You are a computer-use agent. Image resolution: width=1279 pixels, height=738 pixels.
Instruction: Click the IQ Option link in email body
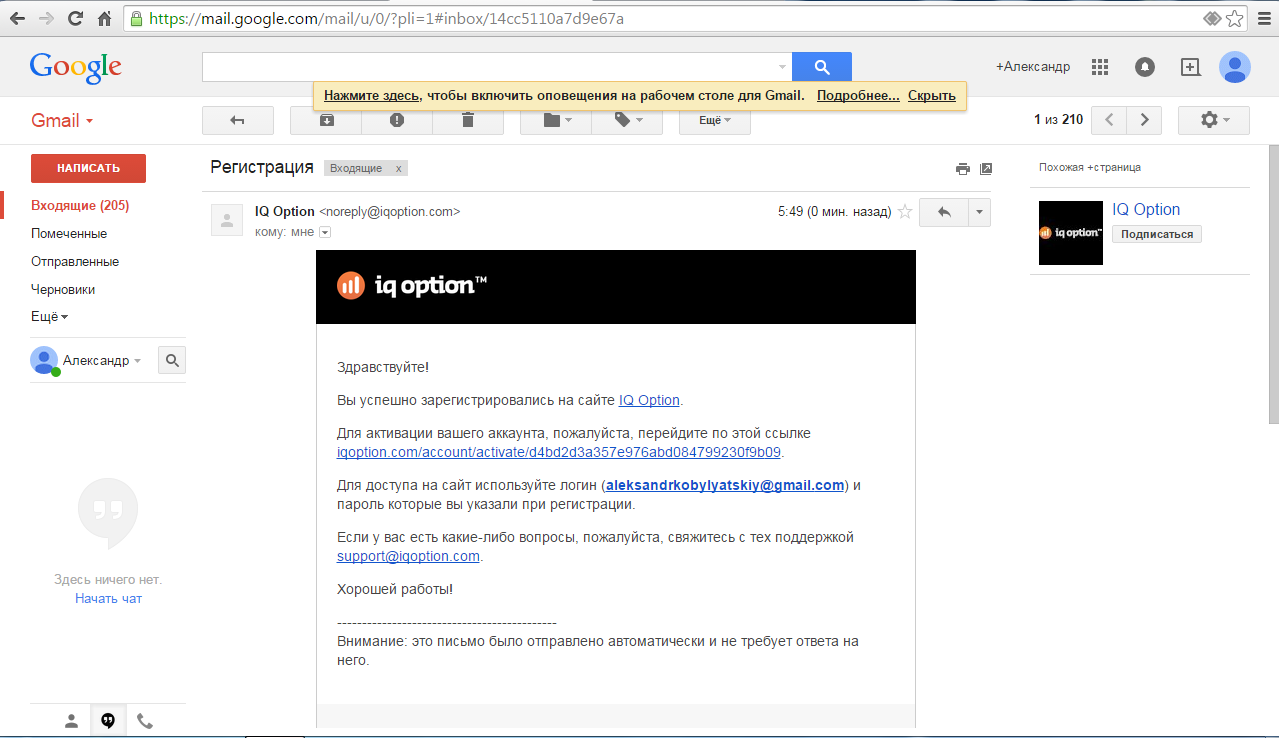[649, 400]
